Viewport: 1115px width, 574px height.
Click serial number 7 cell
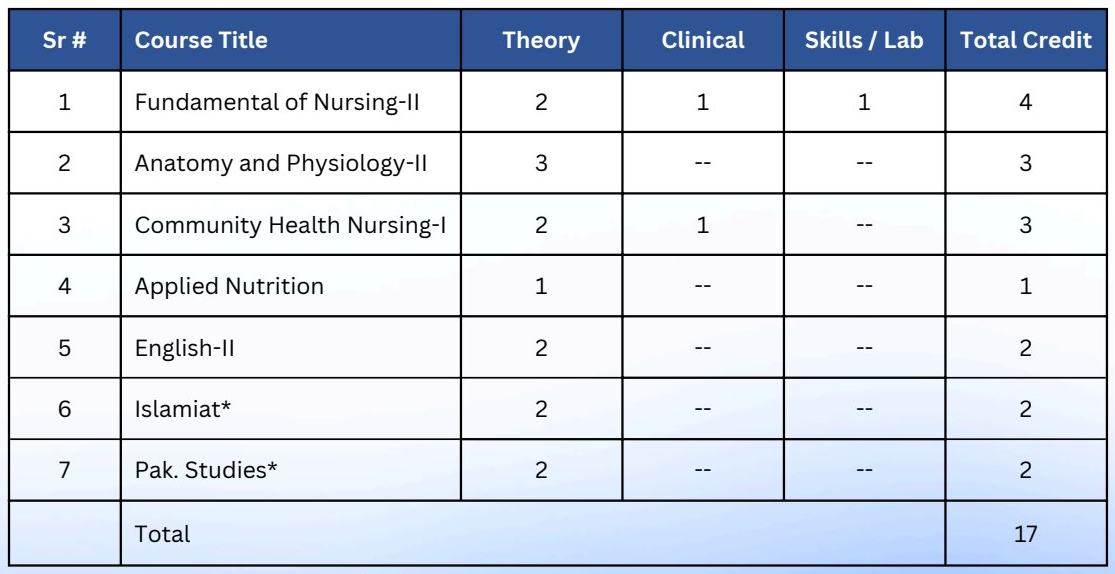(65, 470)
